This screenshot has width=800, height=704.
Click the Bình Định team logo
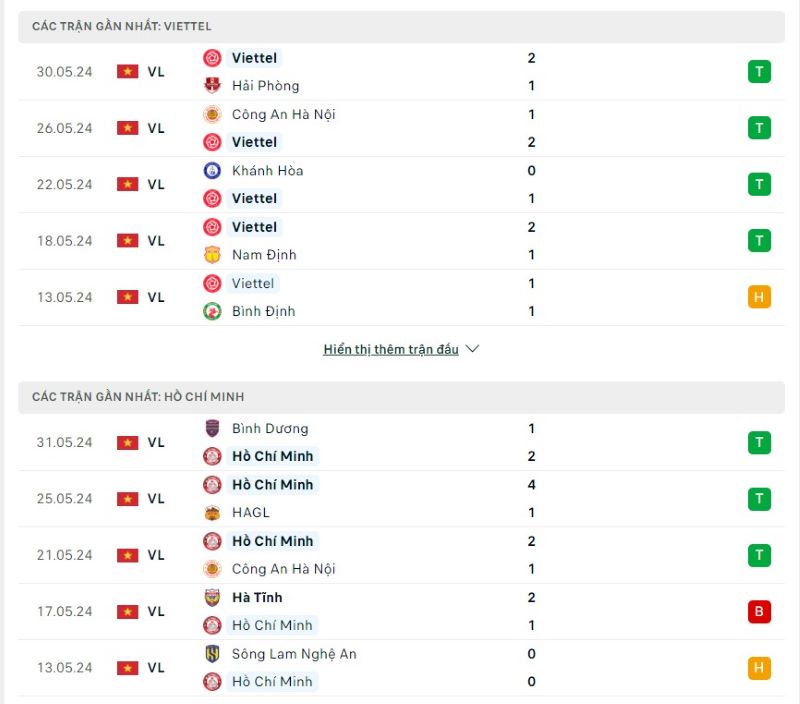pos(212,311)
